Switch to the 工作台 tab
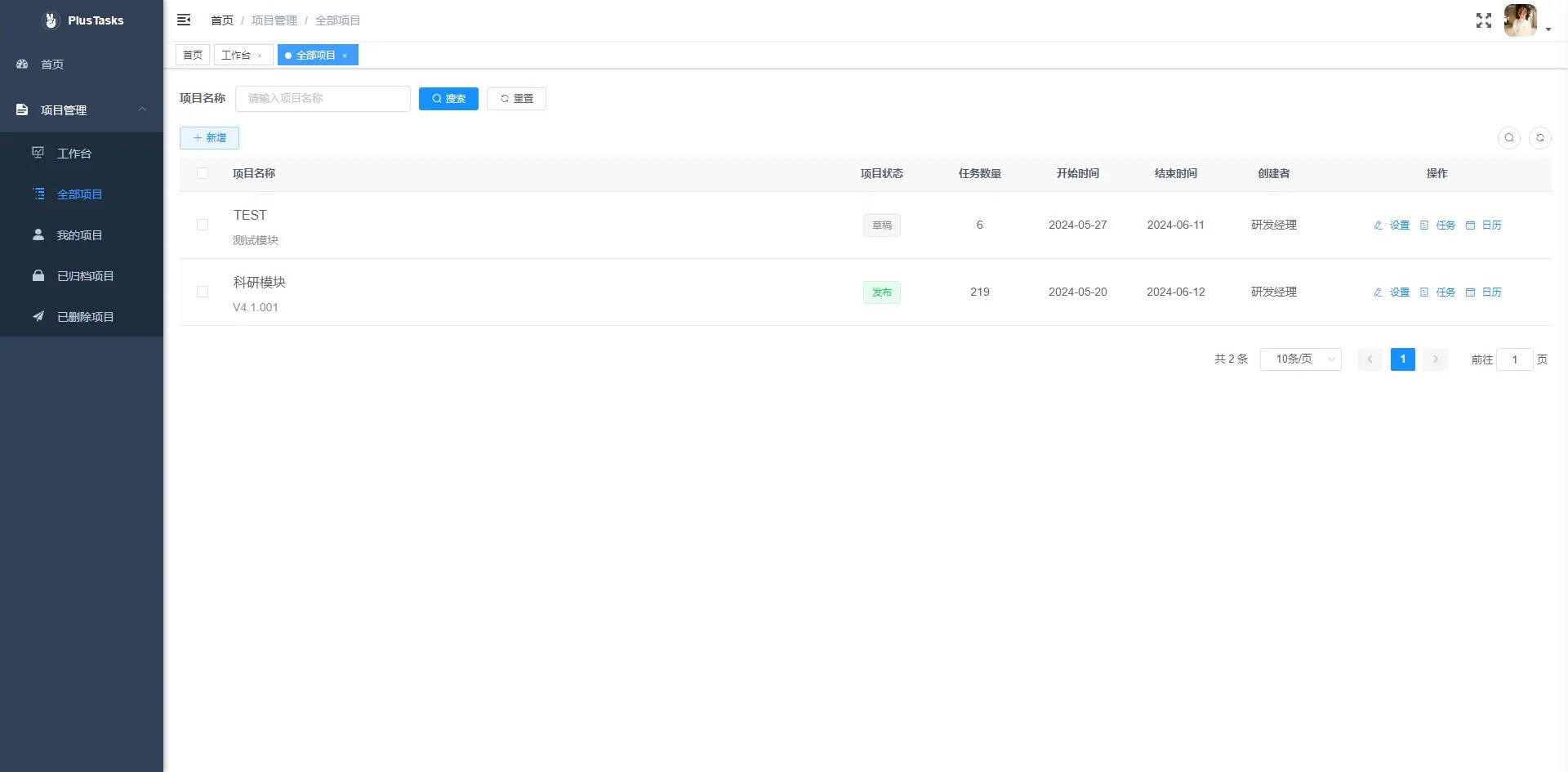 [236, 56]
